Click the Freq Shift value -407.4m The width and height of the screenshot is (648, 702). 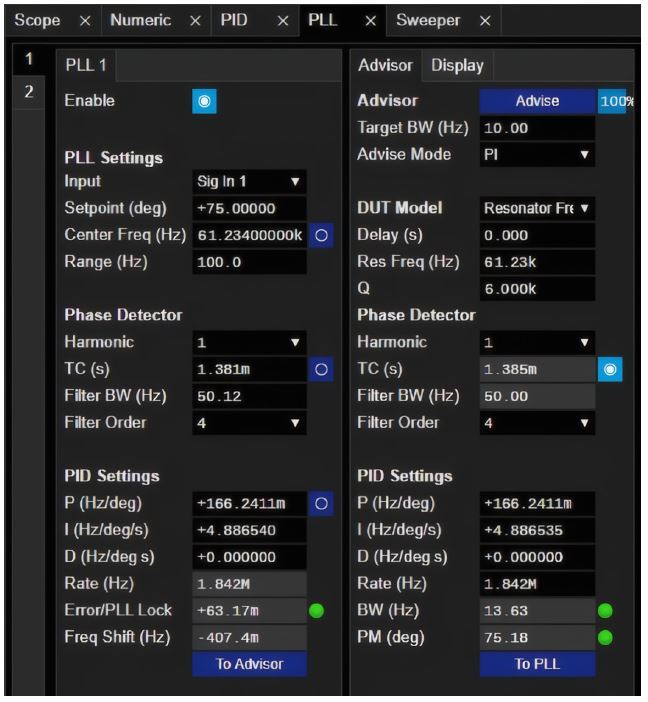249,638
